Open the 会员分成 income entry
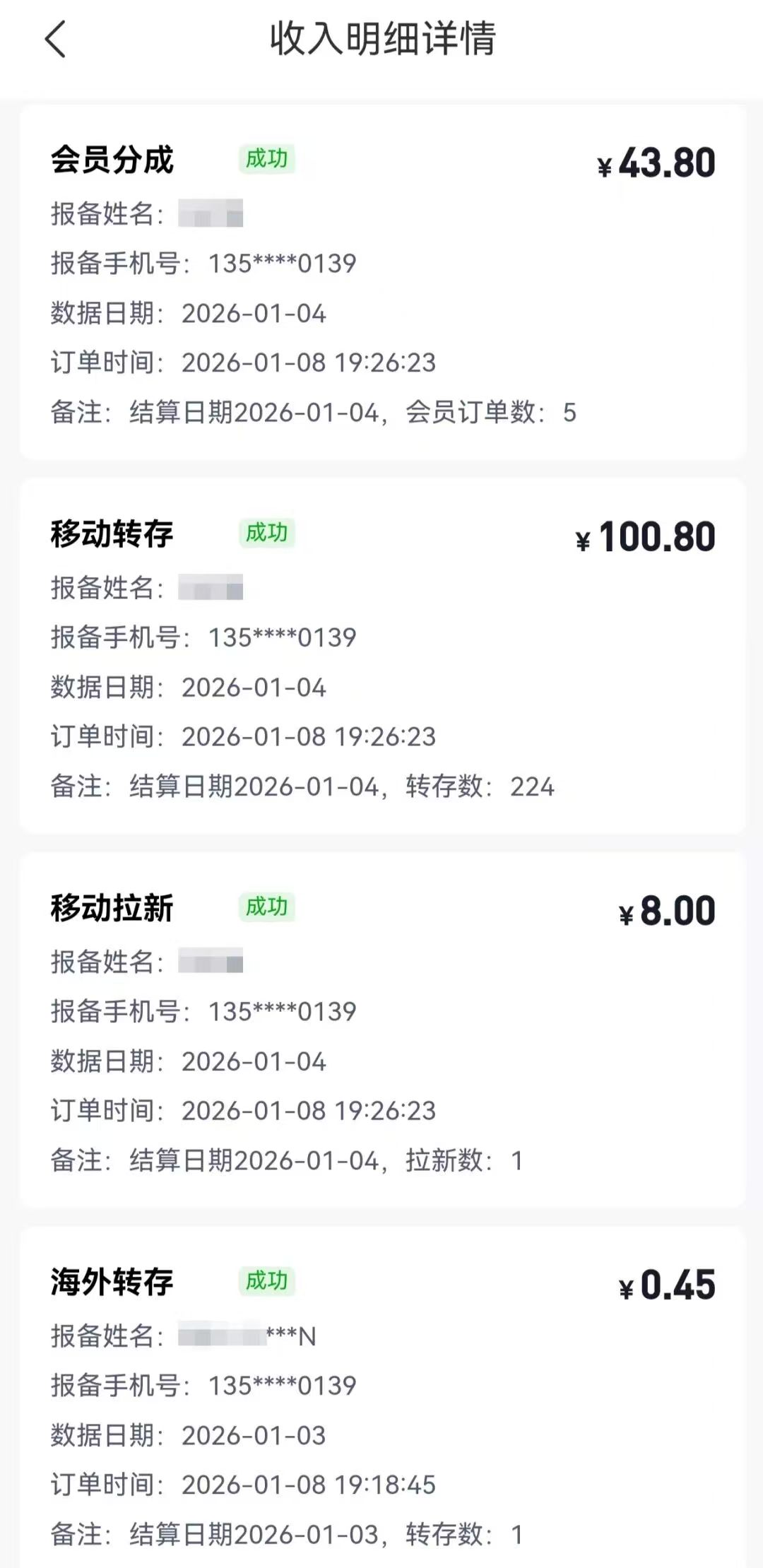This screenshot has width=763, height=1568. click(x=112, y=160)
